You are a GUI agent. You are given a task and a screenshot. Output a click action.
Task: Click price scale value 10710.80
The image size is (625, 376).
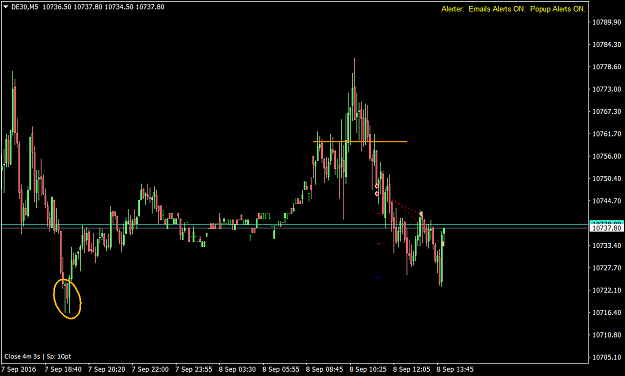pos(607,335)
